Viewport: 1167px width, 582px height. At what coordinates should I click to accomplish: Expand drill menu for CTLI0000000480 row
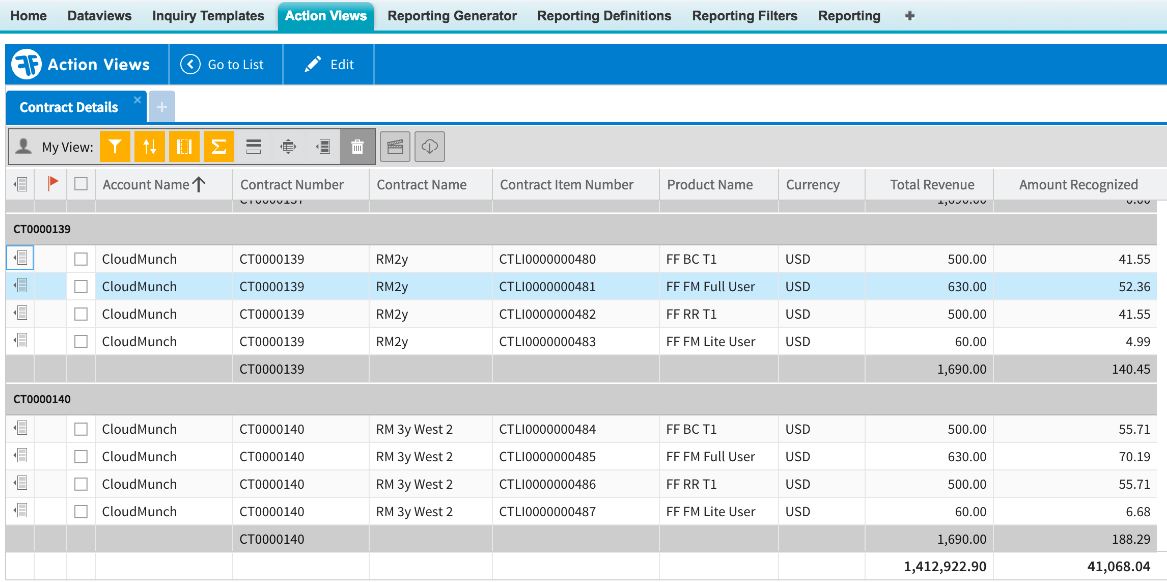point(21,259)
